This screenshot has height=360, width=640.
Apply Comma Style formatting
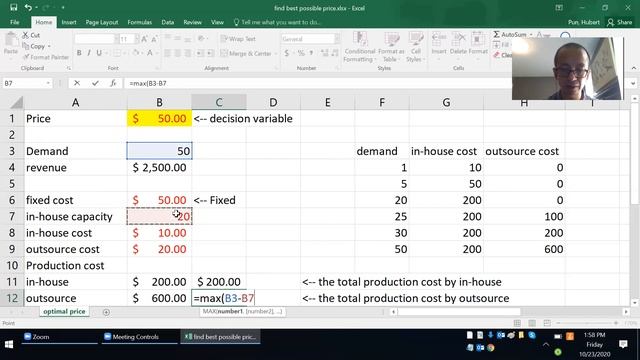pyautogui.click(x=311, y=53)
